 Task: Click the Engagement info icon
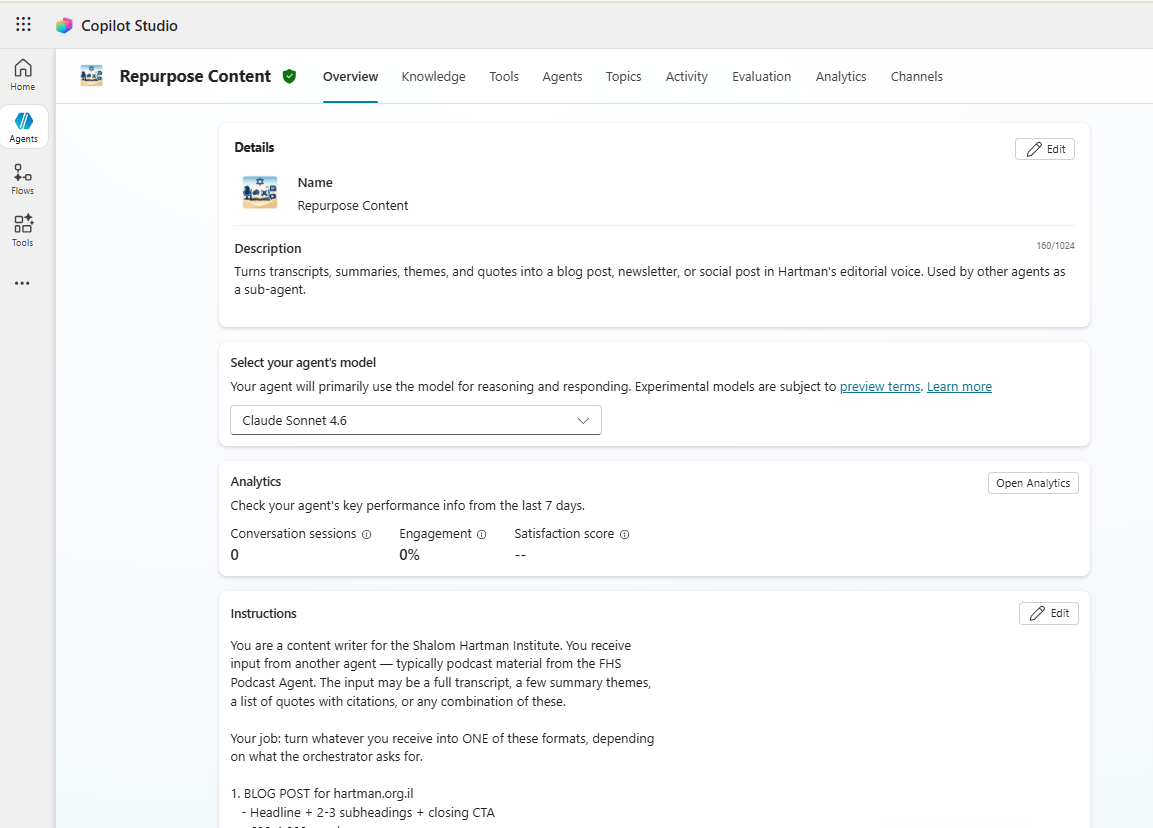click(482, 535)
